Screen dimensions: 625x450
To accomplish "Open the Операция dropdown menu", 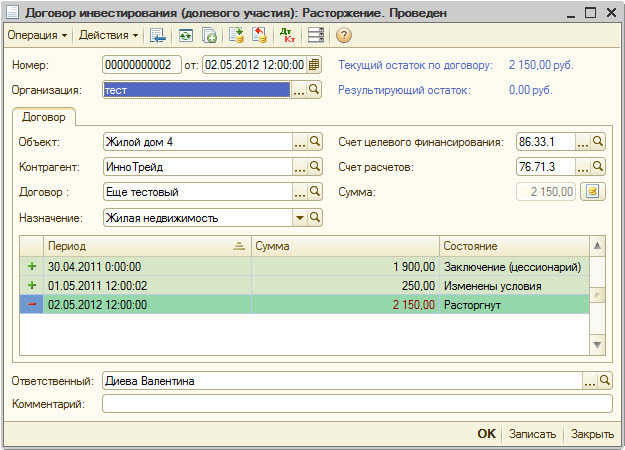I will (x=37, y=35).
